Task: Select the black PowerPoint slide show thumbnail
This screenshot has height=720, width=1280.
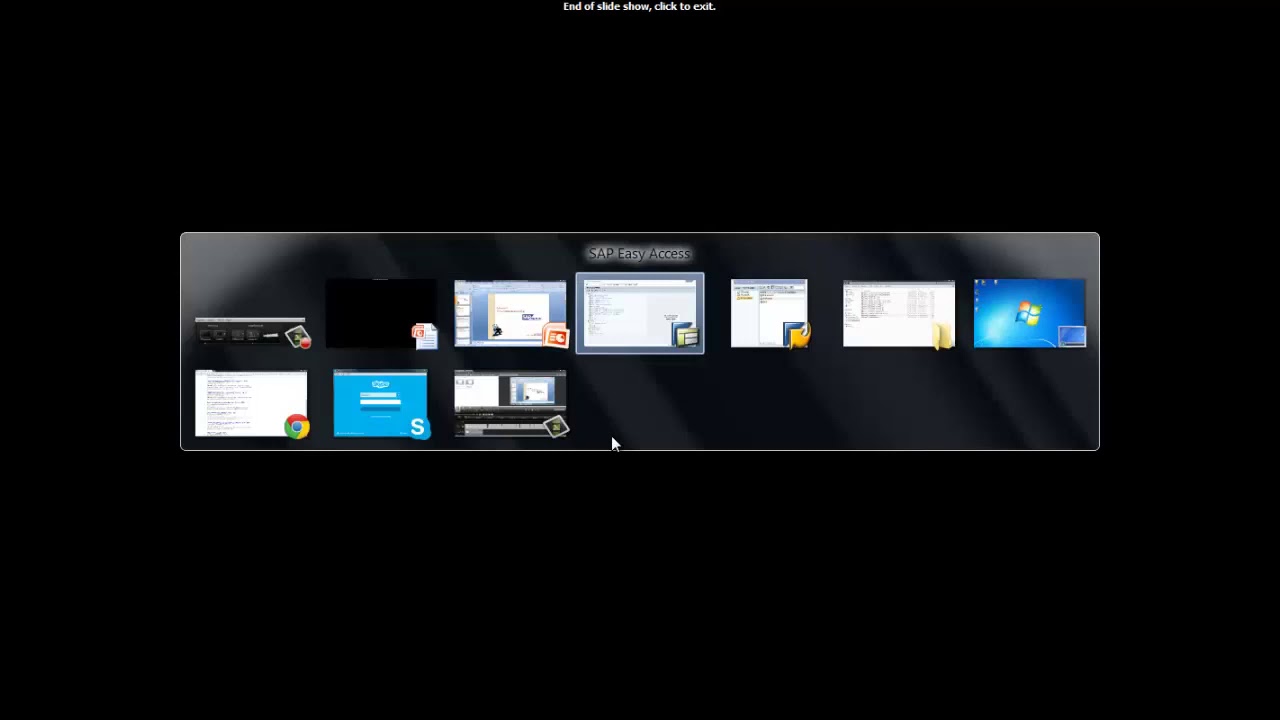Action: click(381, 314)
